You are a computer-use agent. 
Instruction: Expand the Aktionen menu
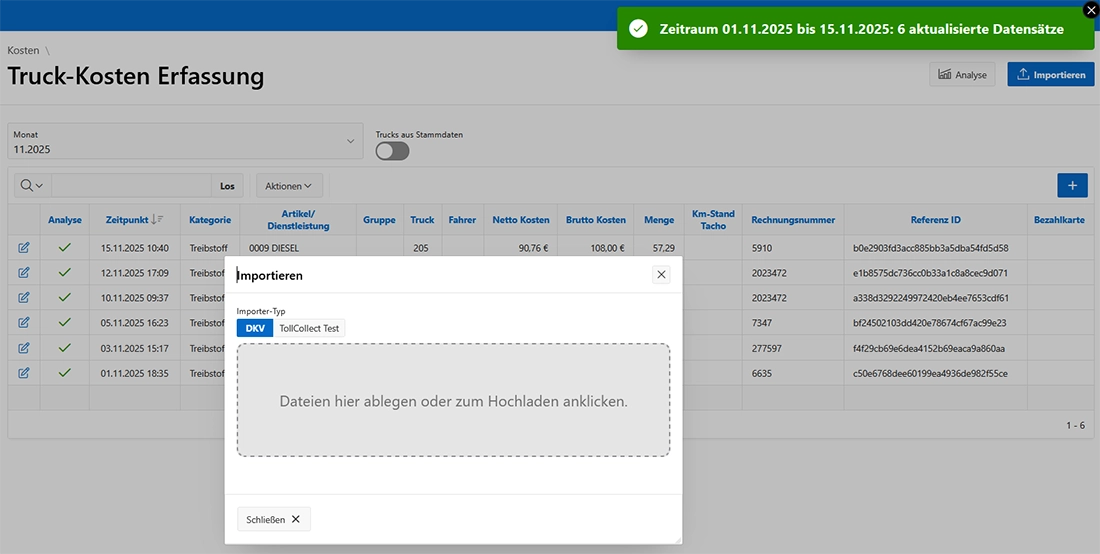coord(289,186)
